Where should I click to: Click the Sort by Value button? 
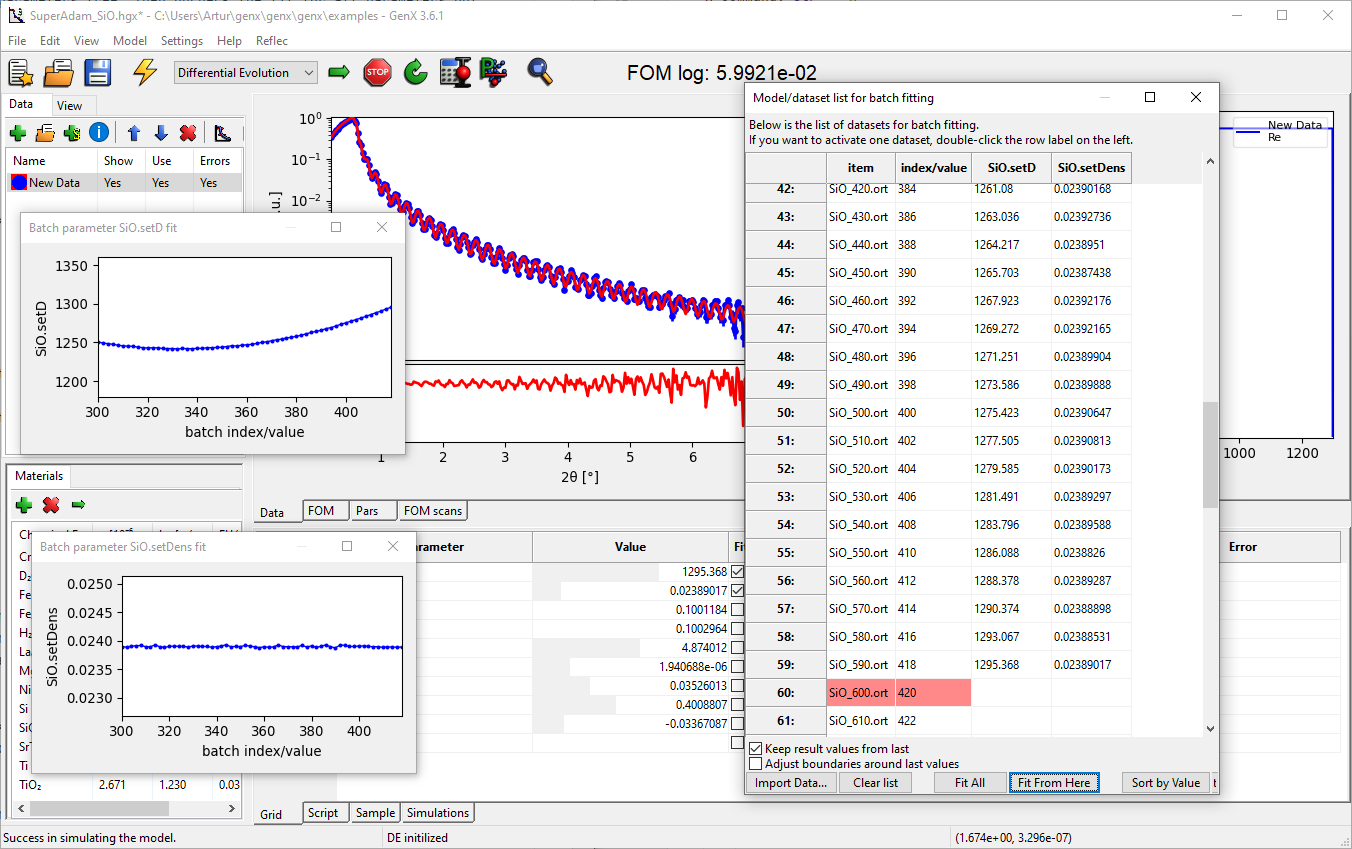click(x=1166, y=783)
